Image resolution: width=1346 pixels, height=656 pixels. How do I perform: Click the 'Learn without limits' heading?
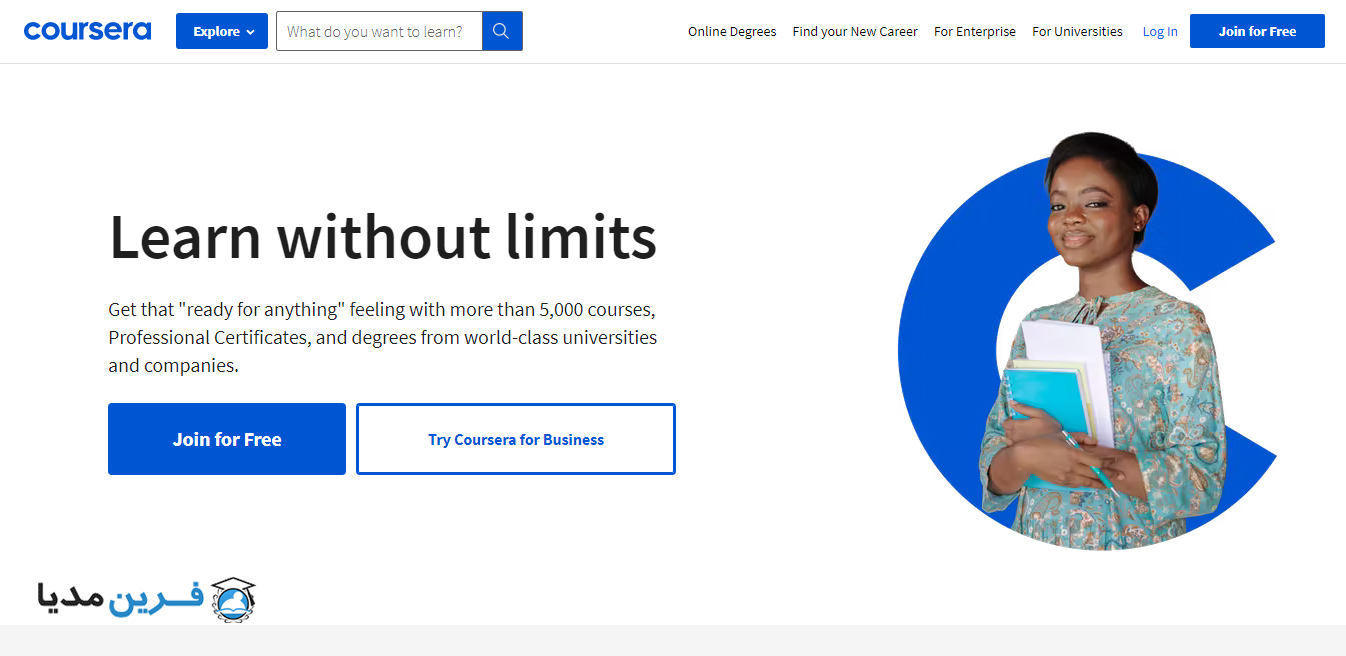point(383,237)
